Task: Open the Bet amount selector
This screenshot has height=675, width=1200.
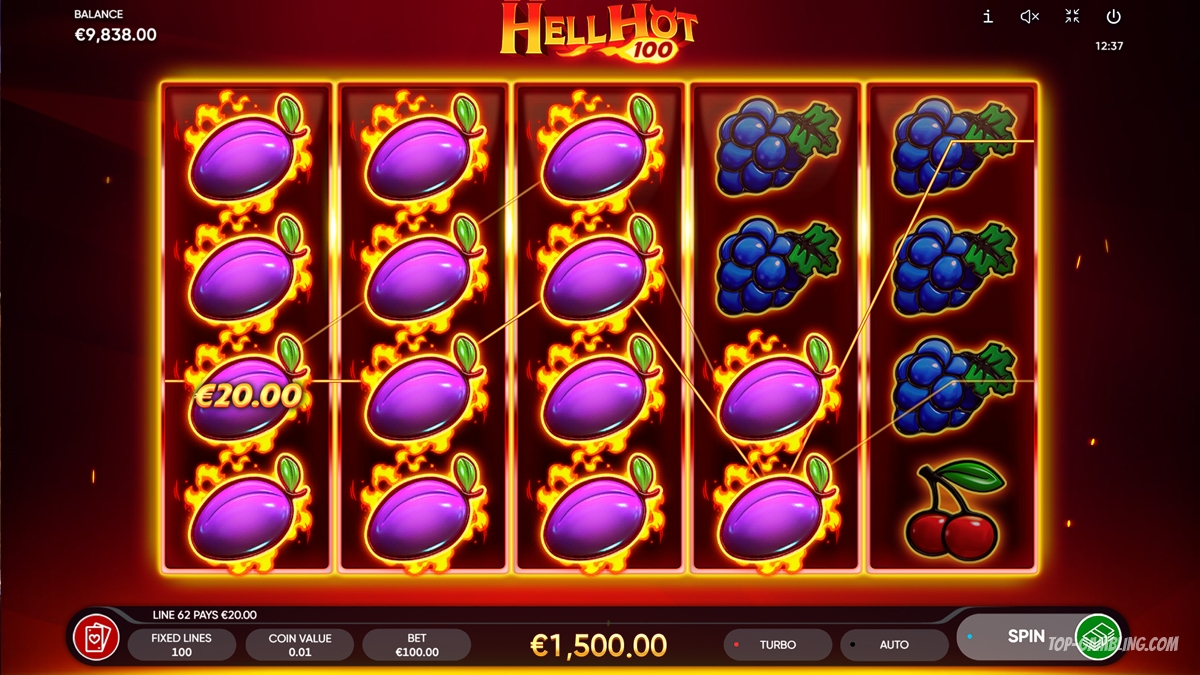Action: pyautogui.click(x=417, y=645)
